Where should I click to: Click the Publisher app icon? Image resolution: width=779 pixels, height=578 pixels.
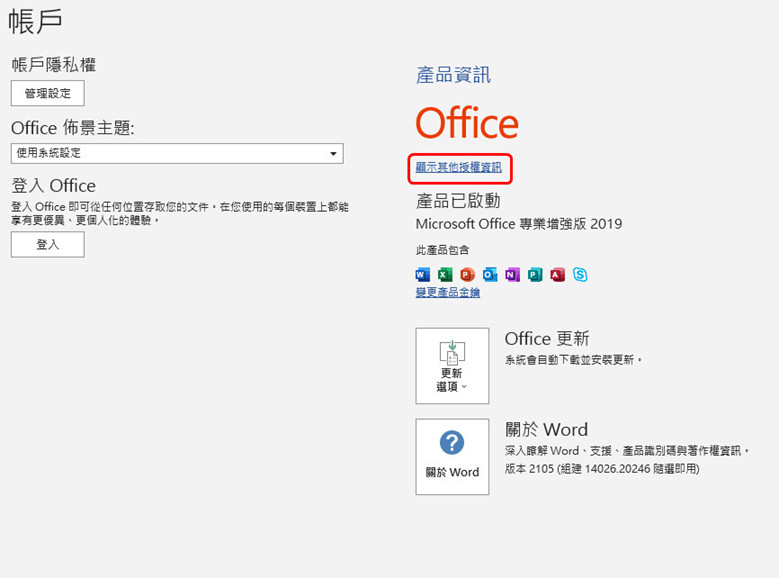[535, 274]
